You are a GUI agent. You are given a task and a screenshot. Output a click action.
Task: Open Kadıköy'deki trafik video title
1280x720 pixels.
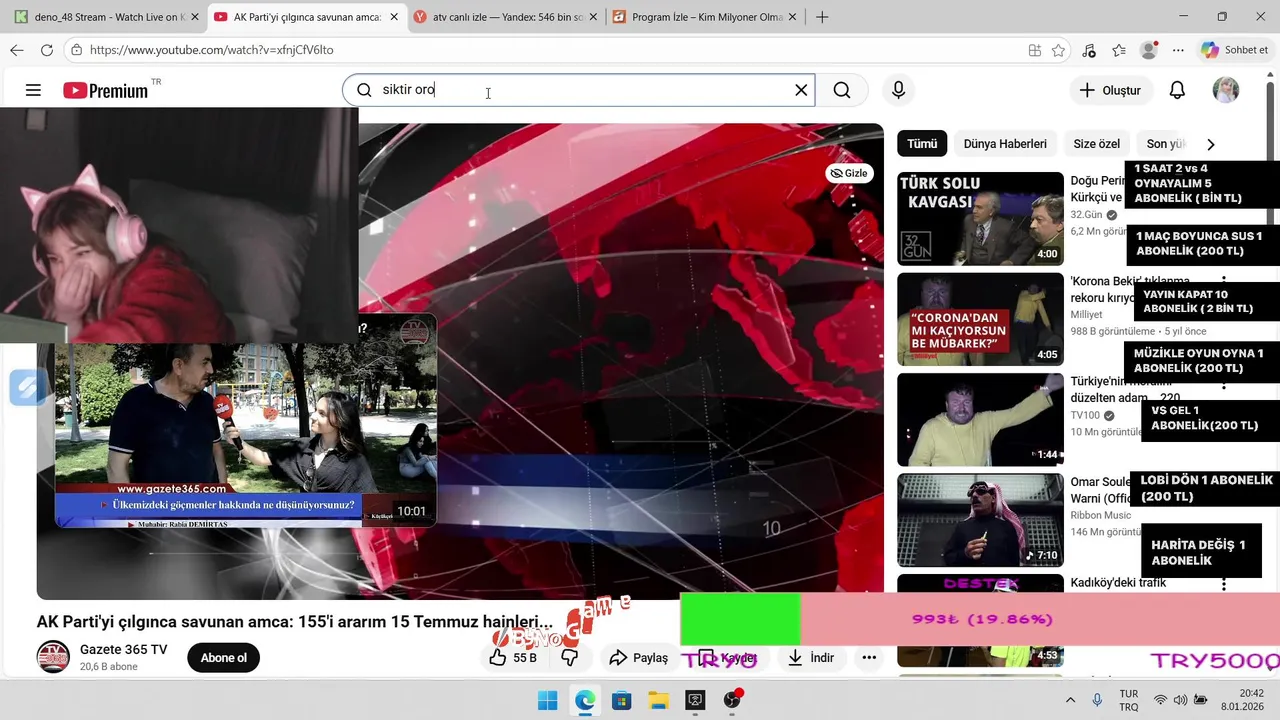1118,582
